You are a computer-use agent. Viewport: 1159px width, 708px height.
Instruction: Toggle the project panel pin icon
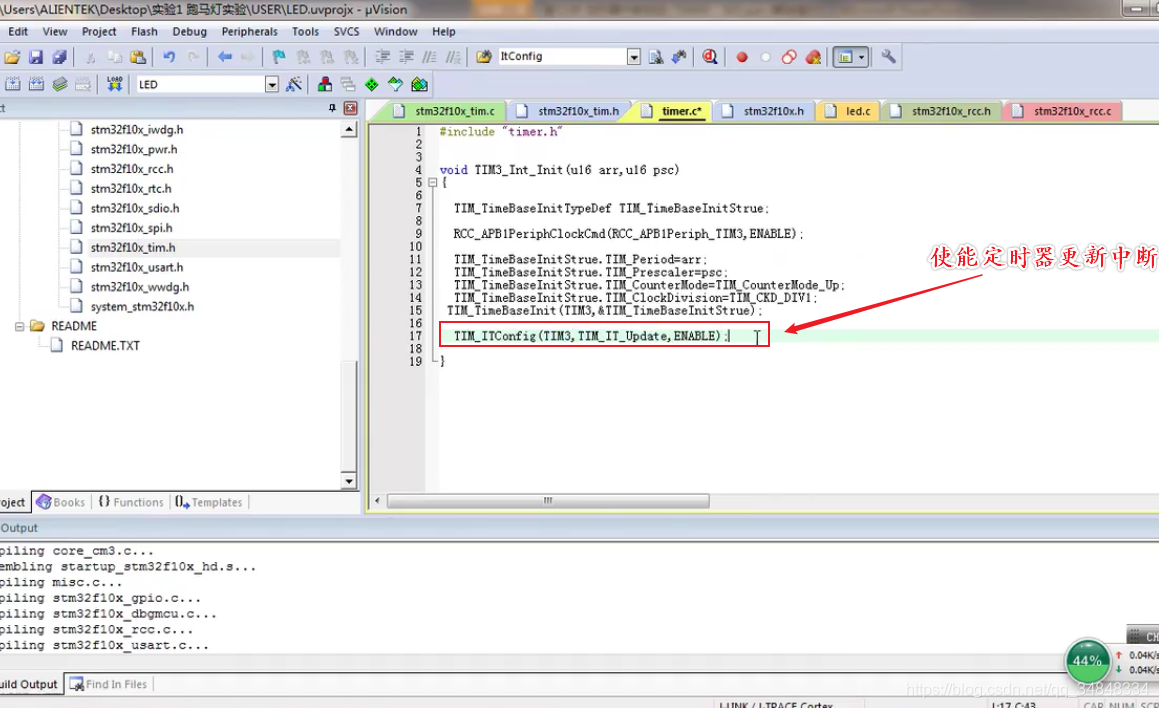point(332,108)
